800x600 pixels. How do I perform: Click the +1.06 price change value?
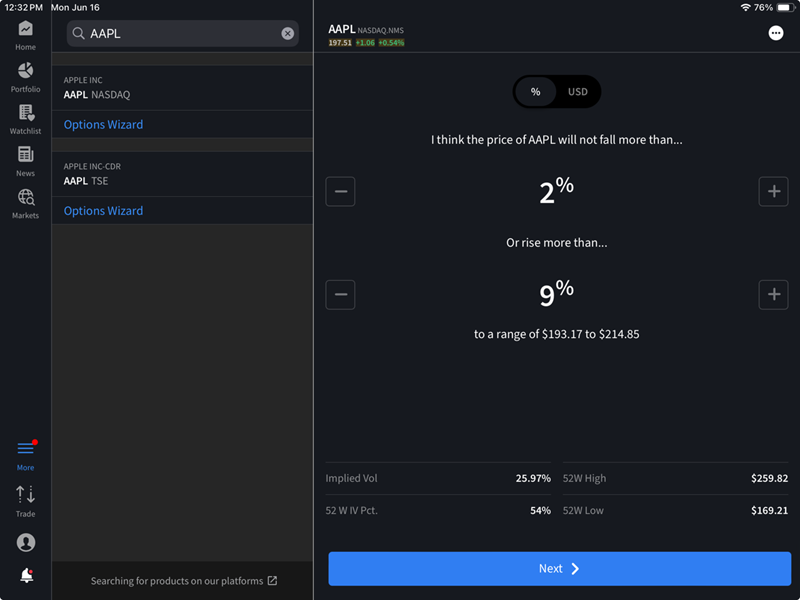(x=365, y=43)
